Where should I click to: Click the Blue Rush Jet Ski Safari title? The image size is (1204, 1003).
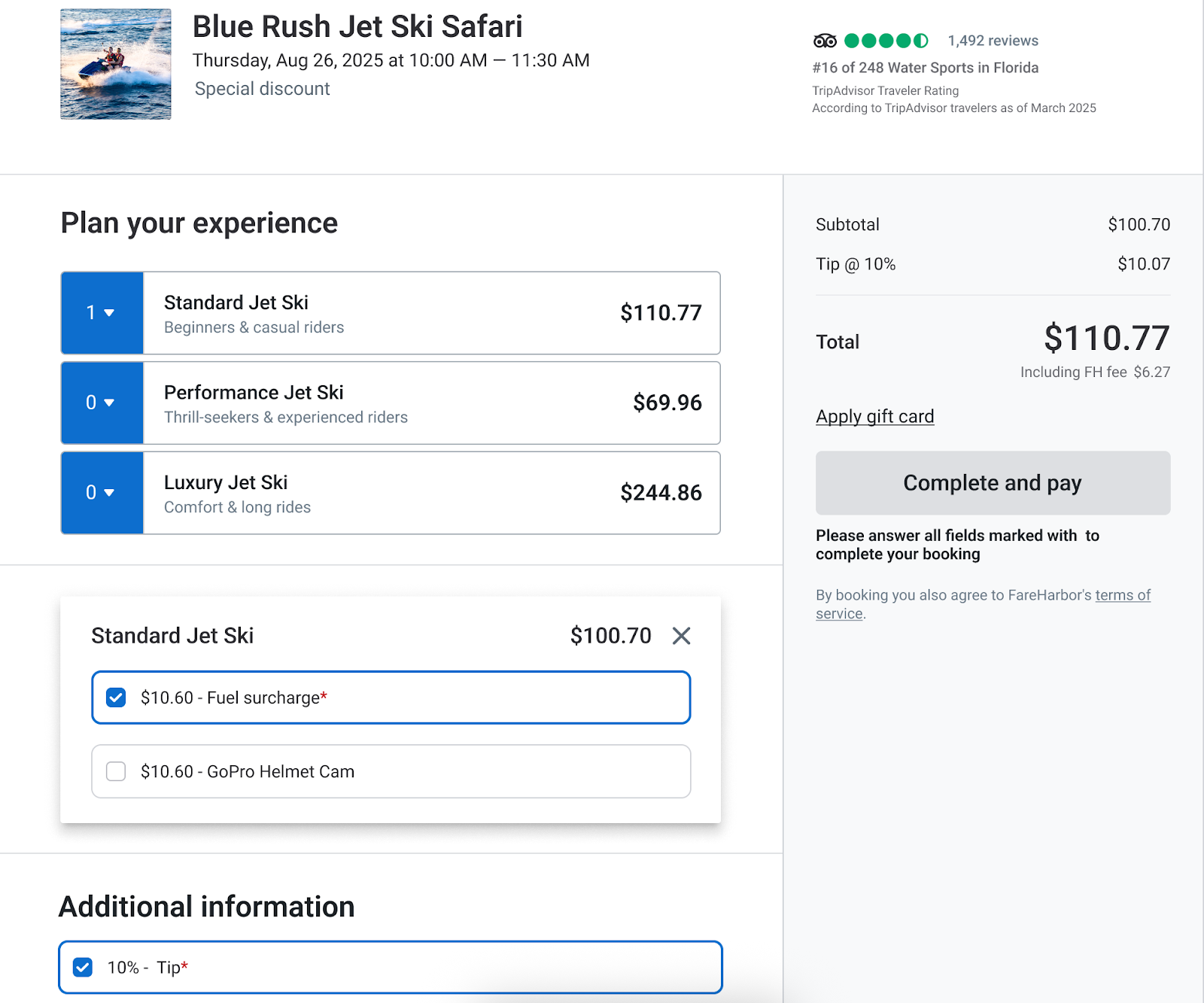(x=357, y=26)
